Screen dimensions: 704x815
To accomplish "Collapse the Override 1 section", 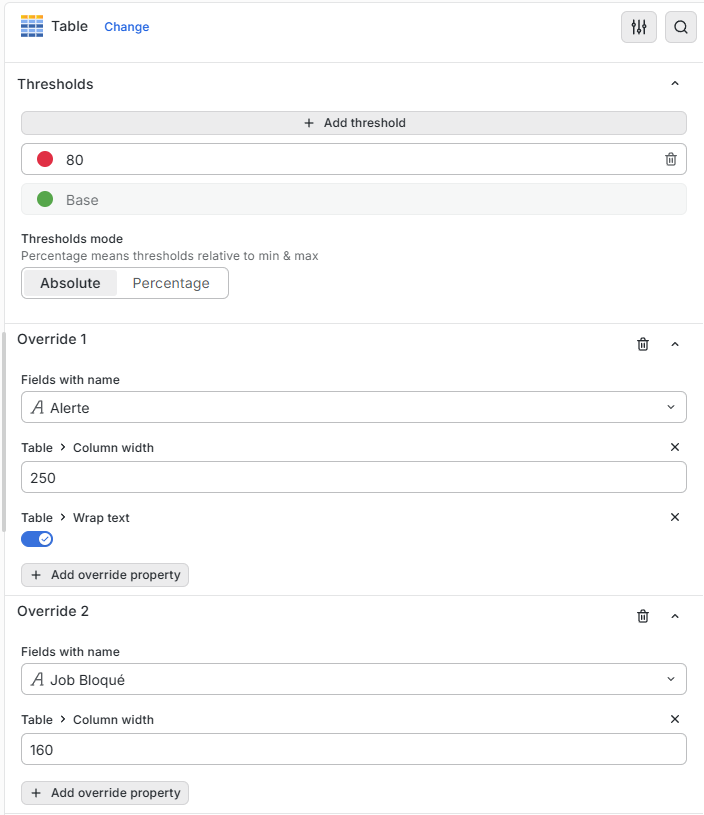I will pyautogui.click(x=675, y=344).
